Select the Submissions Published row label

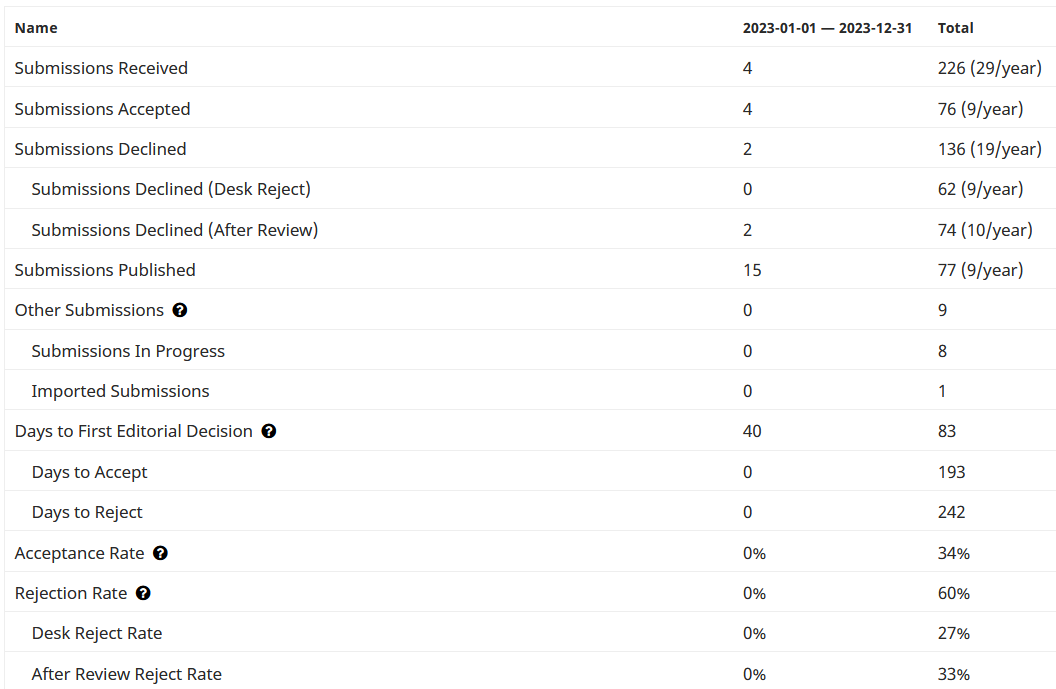pyautogui.click(x=105, y=270)
